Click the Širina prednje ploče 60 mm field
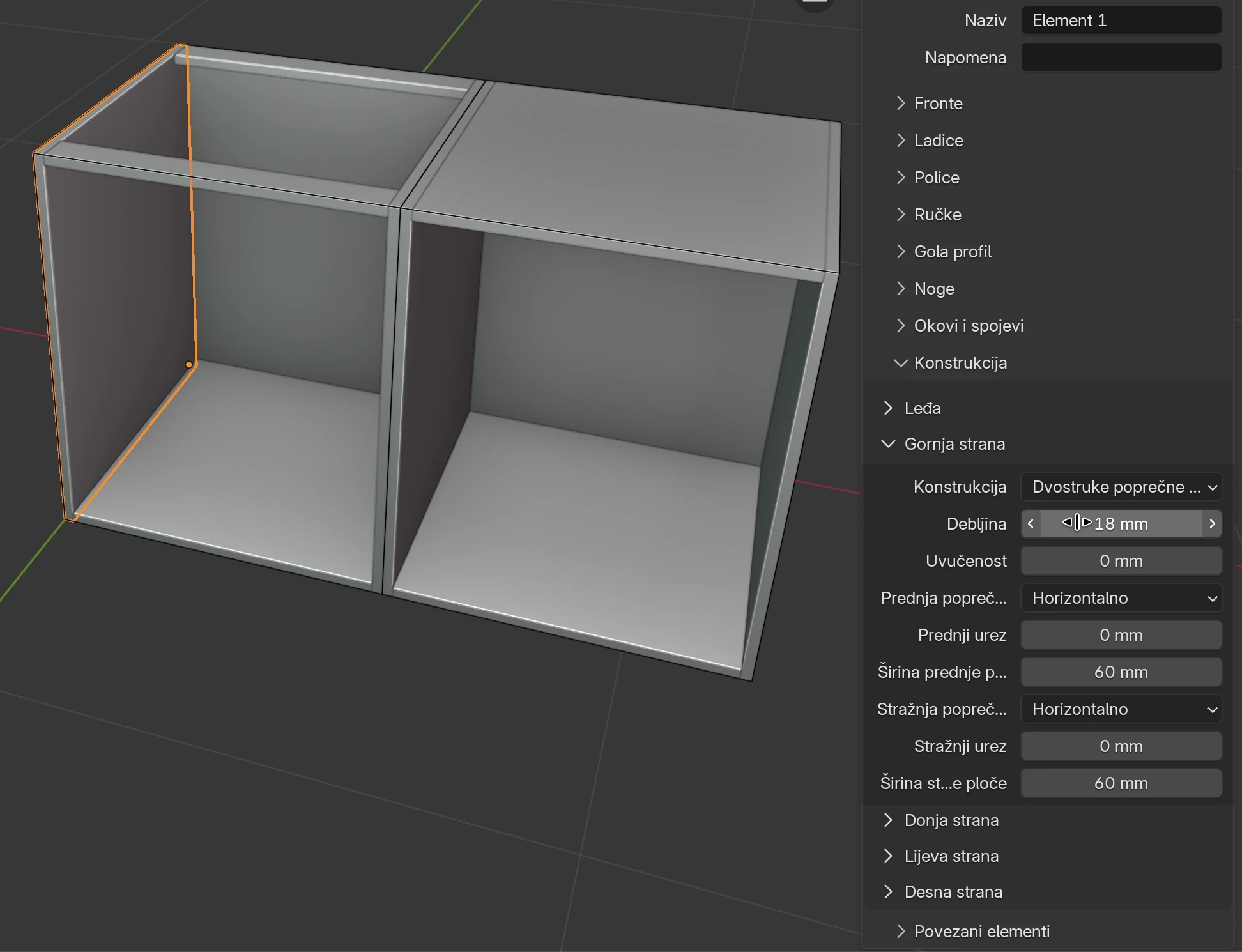This screenshot has height=952, width=1242. click(1121, 672)
